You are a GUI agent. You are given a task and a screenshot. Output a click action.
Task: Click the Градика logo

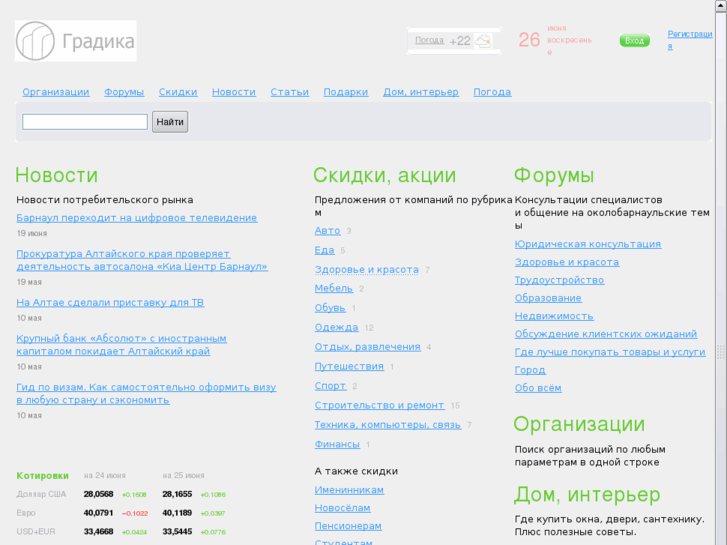click(76, 41)
